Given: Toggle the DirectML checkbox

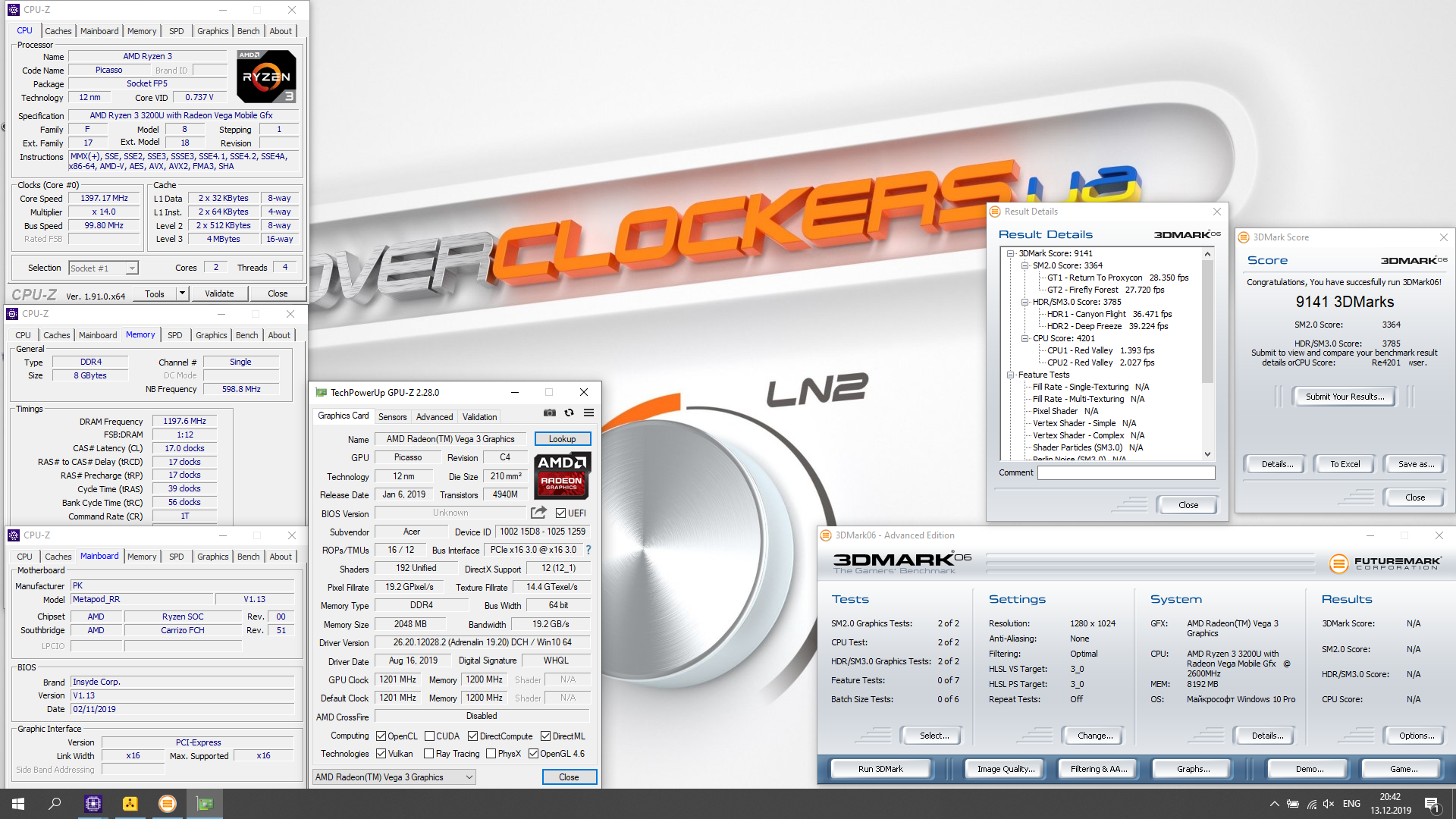Looking at the screenshot, I should coord(545,736).
